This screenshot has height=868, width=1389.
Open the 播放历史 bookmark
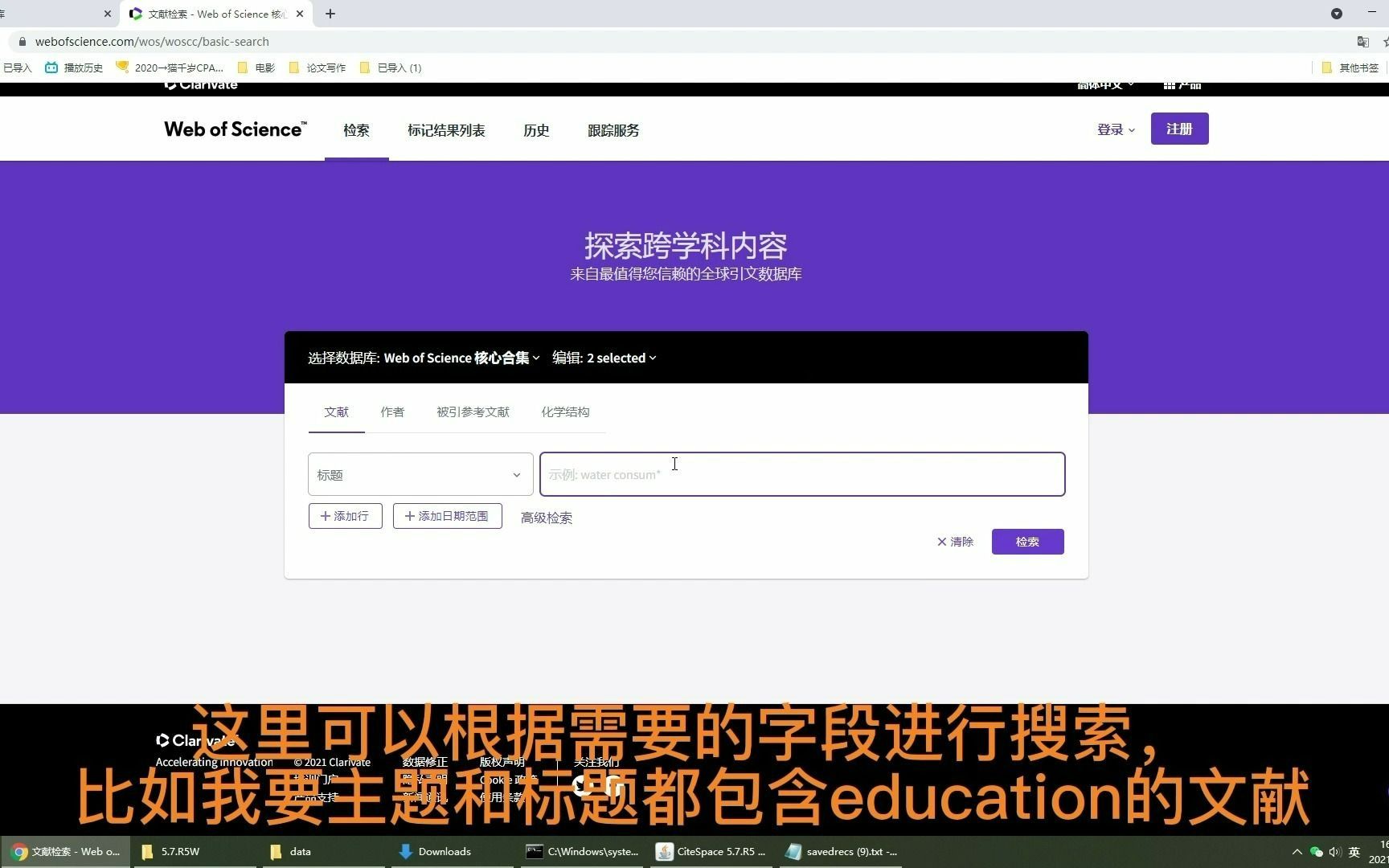pos(74,68)
